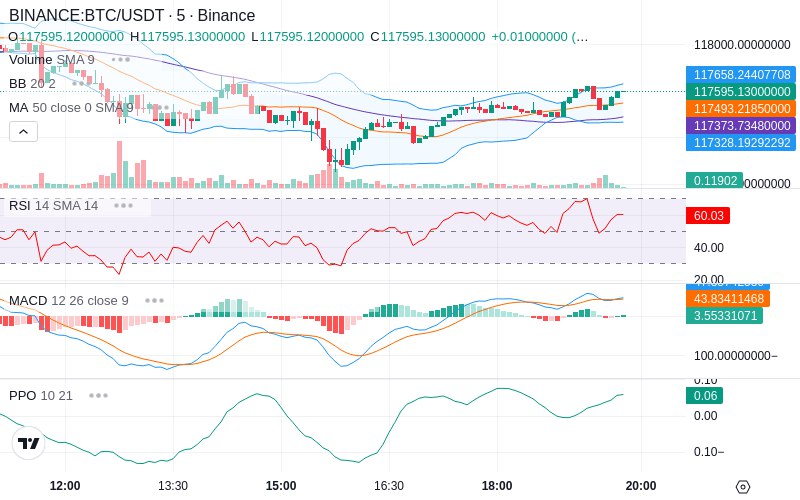Click the purple 117373.73480000 MA price tag
Screen dimensions: 800x500
[741, 126]
